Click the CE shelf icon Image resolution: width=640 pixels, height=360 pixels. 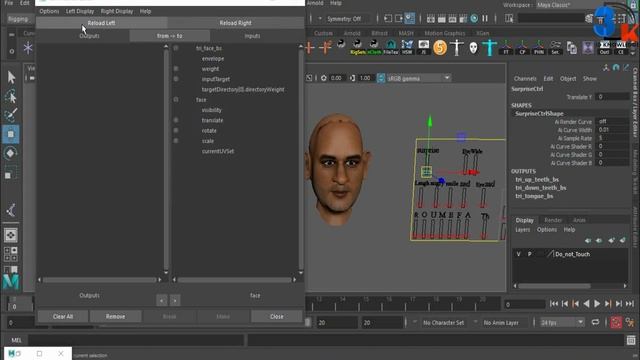[621, 48]
